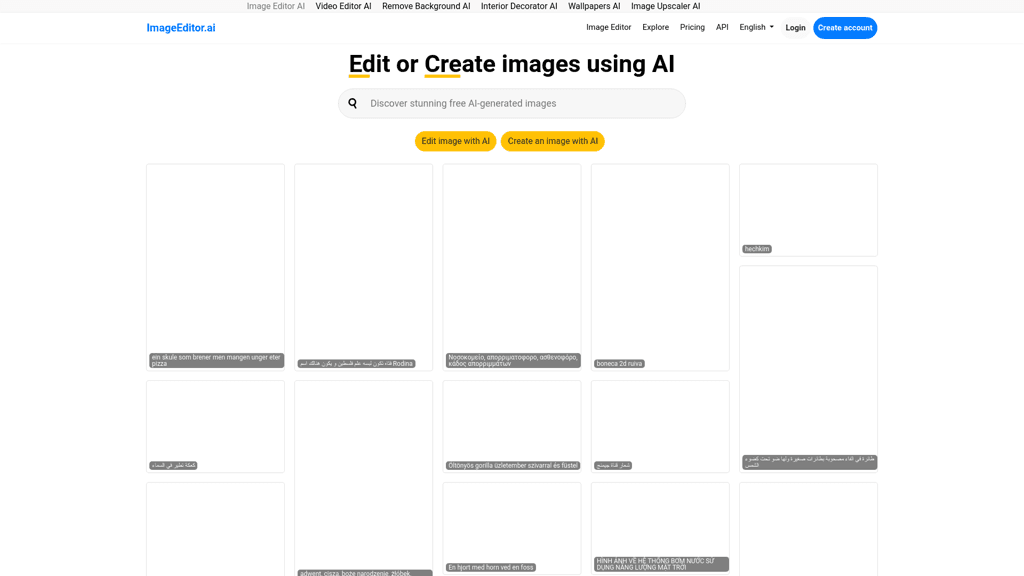Click the Create an image with AI button

coord(552,141)
